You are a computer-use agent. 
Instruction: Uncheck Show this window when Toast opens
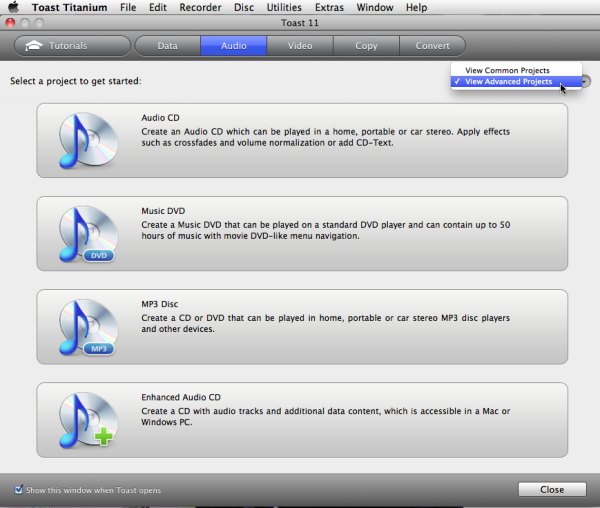tap(18, 489)
